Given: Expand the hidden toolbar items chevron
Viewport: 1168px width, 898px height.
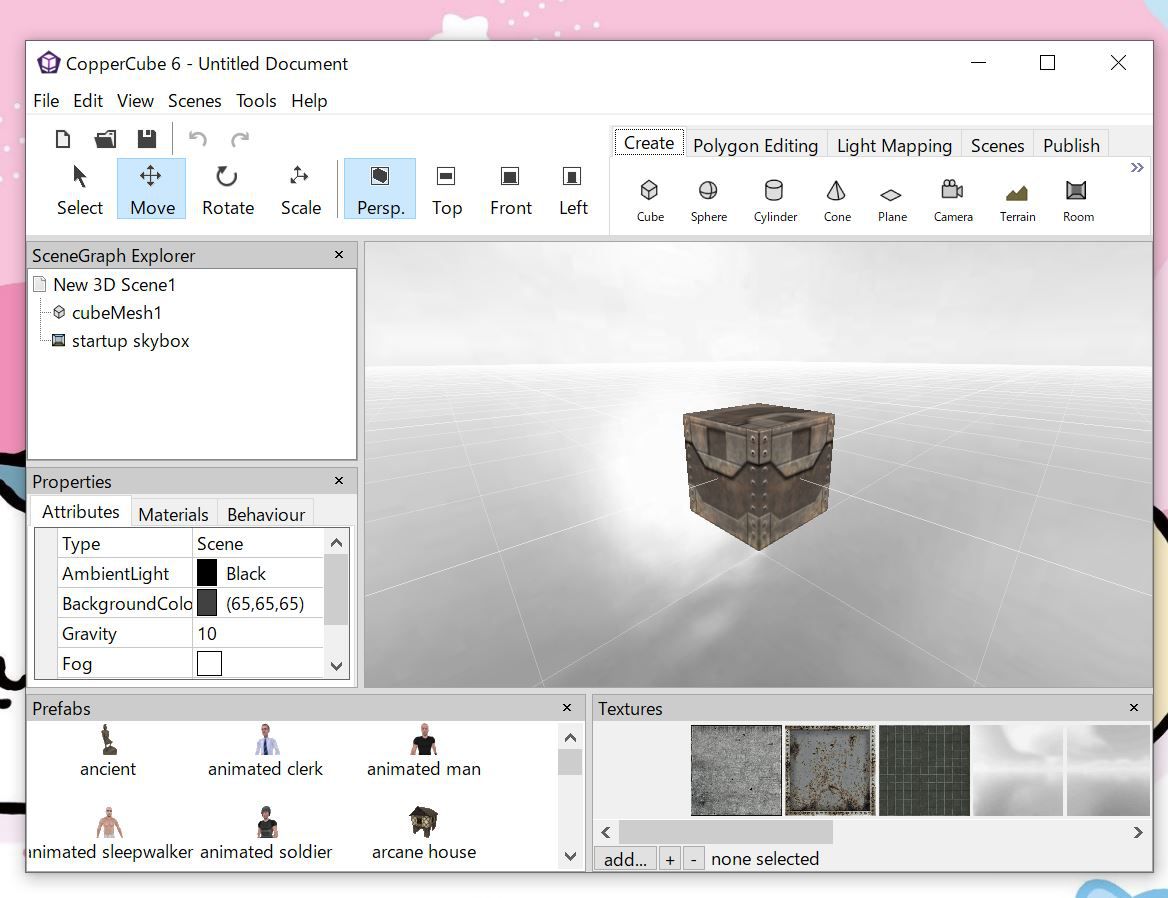Looking at the screenshot, I should [1137, 168].
